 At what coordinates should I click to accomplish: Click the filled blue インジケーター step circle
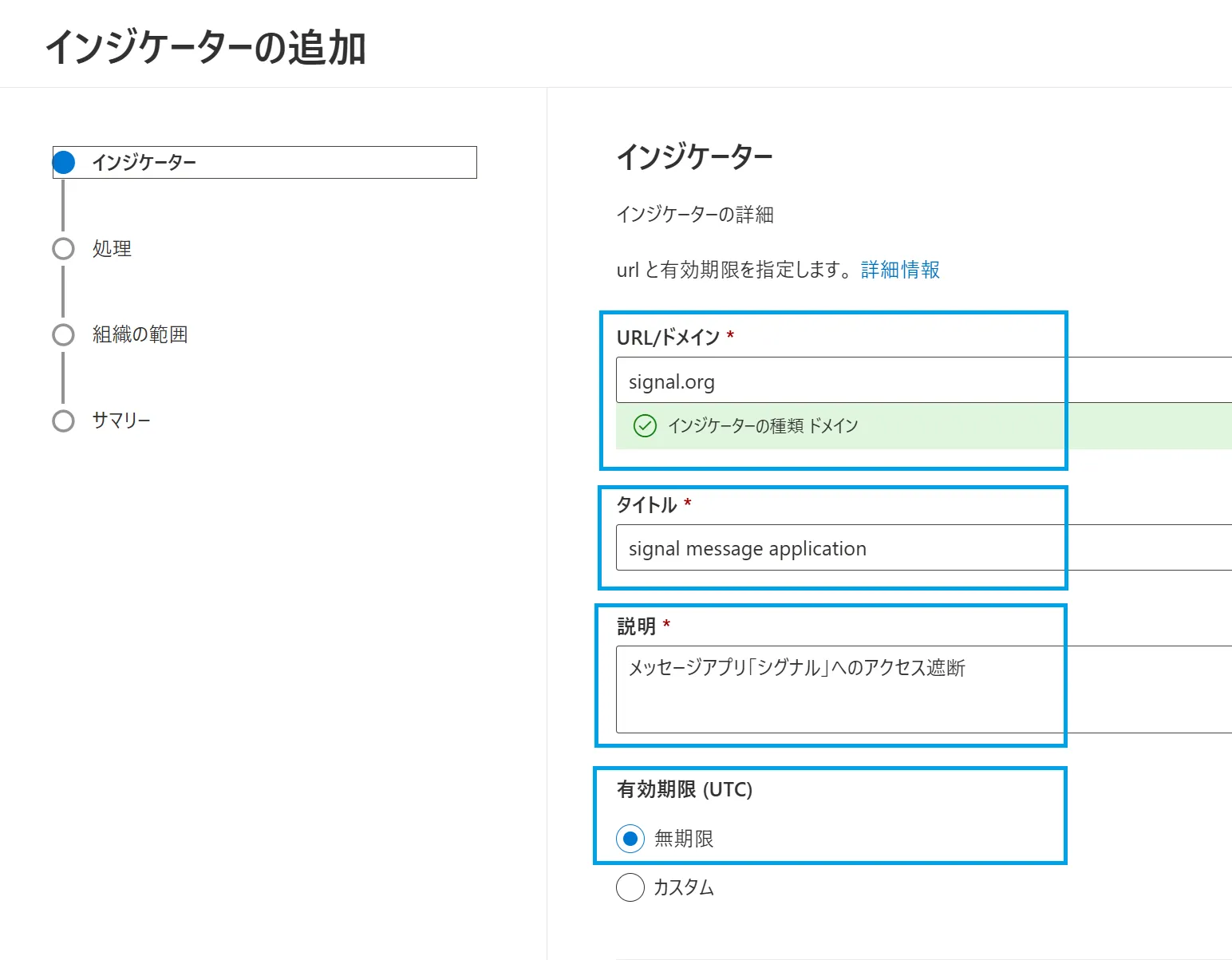pyautogui.click(x=64, y=163)
